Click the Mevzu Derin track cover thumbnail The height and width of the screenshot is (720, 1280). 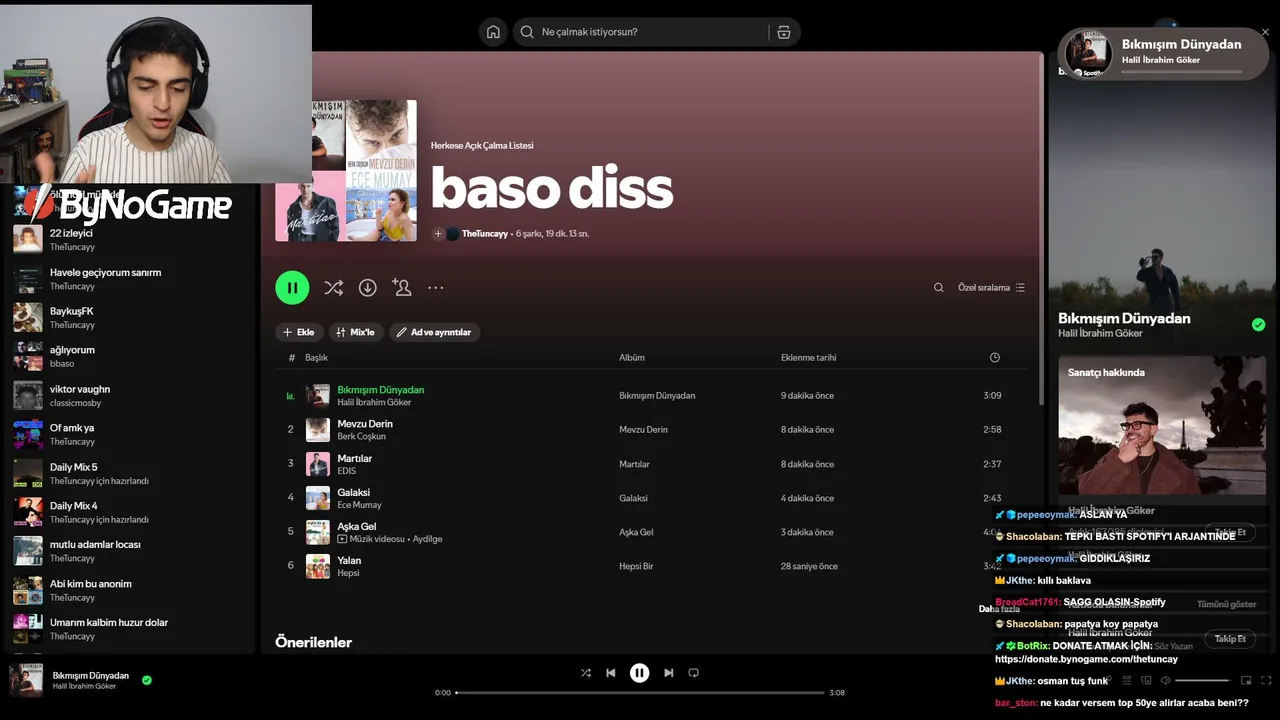[318, 430]
